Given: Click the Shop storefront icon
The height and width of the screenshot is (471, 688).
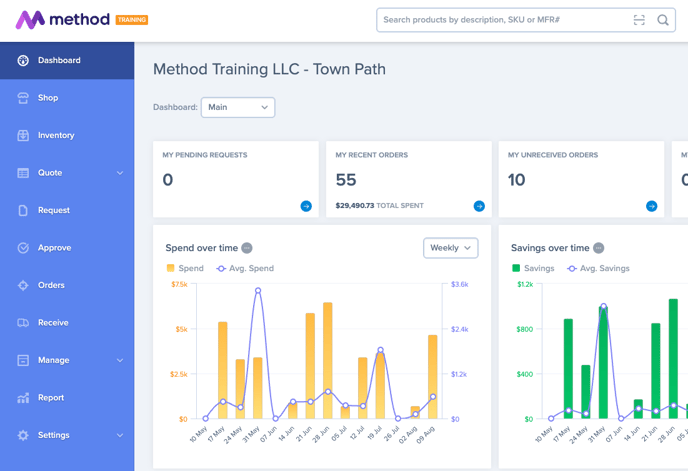Looking at the screenshot, I should point(23,98).
